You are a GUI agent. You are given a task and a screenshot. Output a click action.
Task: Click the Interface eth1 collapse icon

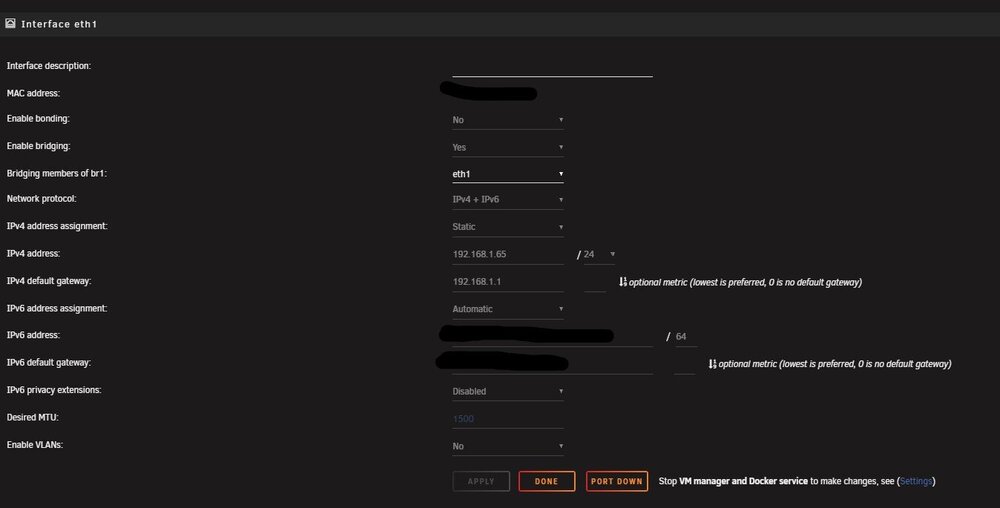[10, 24]
